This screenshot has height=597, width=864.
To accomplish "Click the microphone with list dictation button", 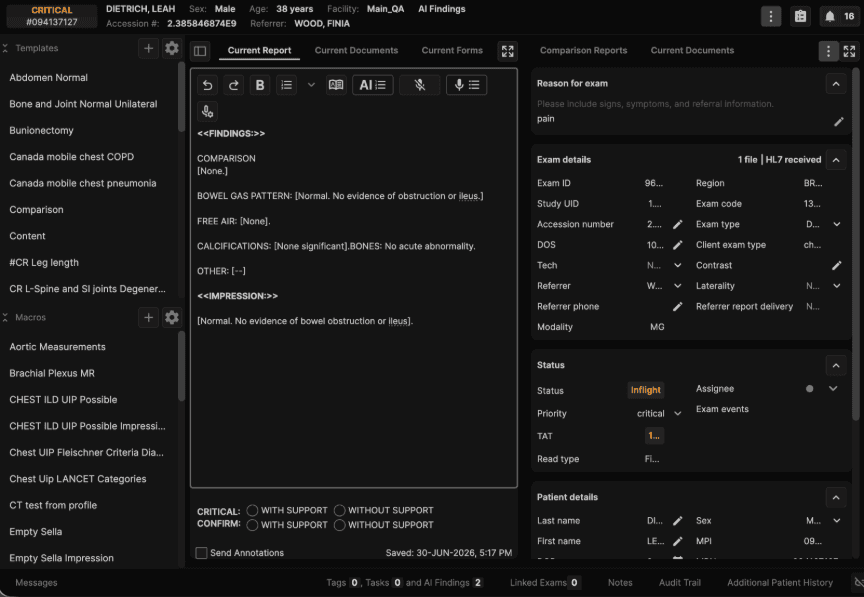I will tap(466, 85).
